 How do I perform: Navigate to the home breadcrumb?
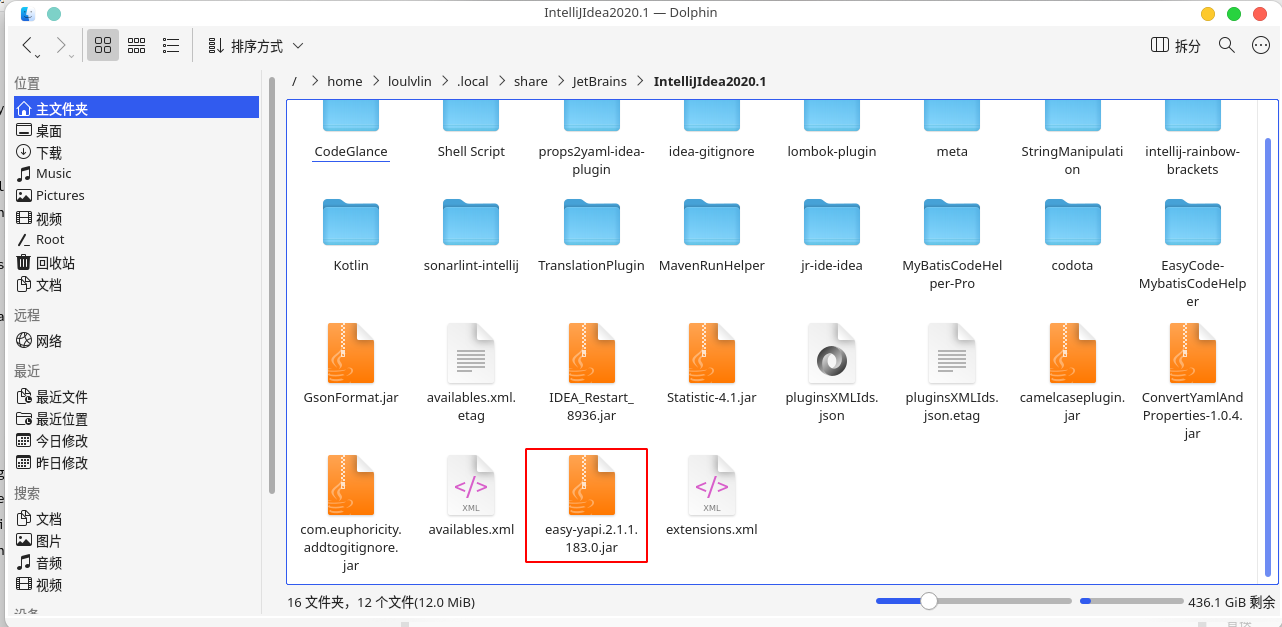point(344,81)
